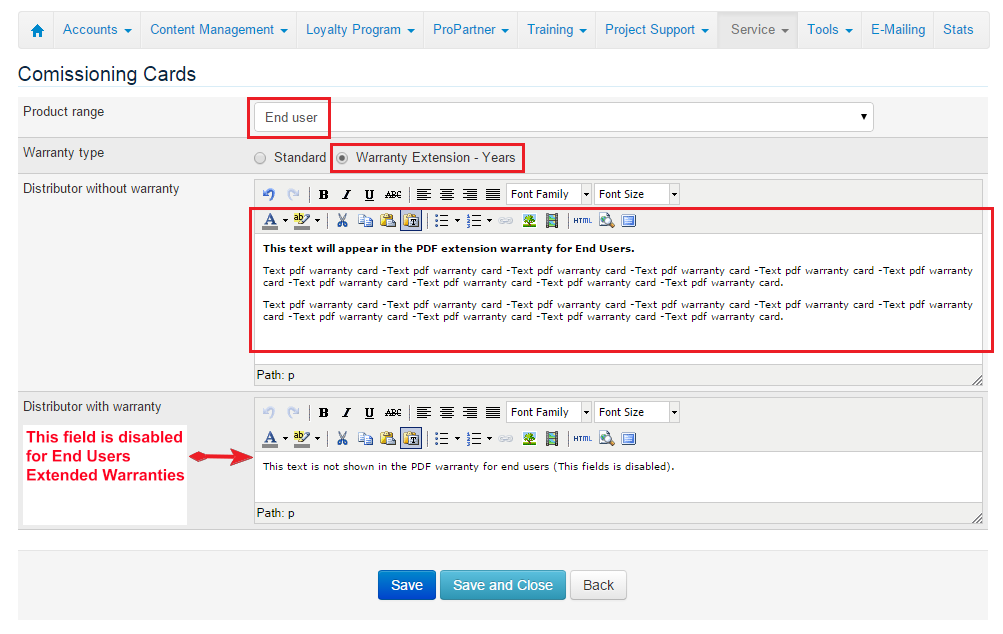Image resolution: width=1003 pixels, height=634 pixels.
Task: Open the Loyalty Program menu
Action: 360,30
